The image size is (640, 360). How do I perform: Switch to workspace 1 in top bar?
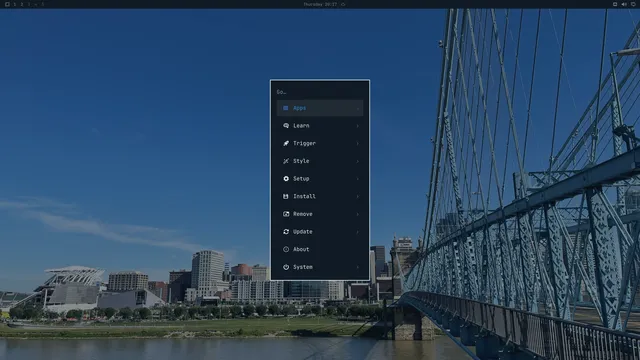pyautogui.click(x=14, y=4)
